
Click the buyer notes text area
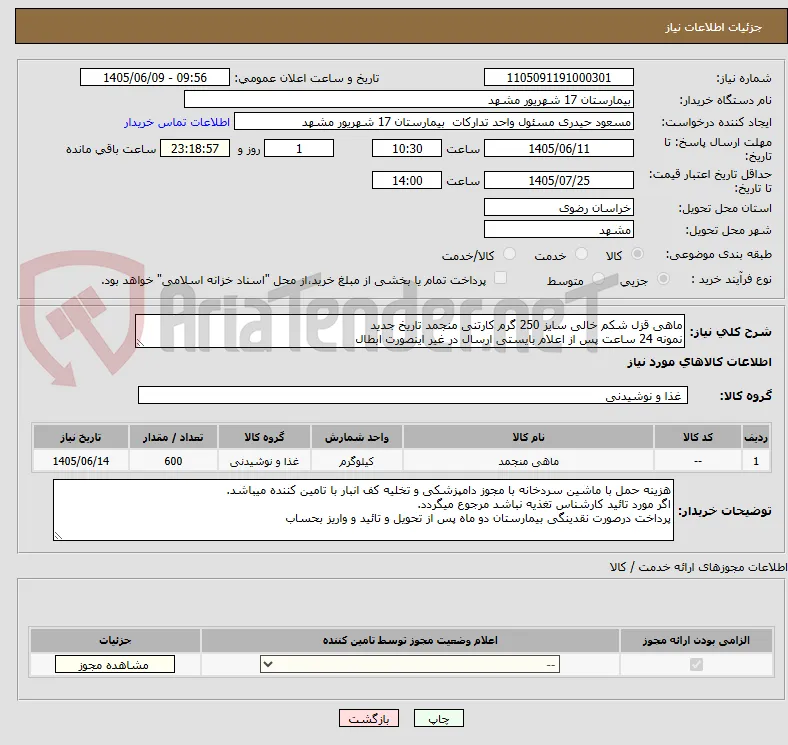click(363, 510)
